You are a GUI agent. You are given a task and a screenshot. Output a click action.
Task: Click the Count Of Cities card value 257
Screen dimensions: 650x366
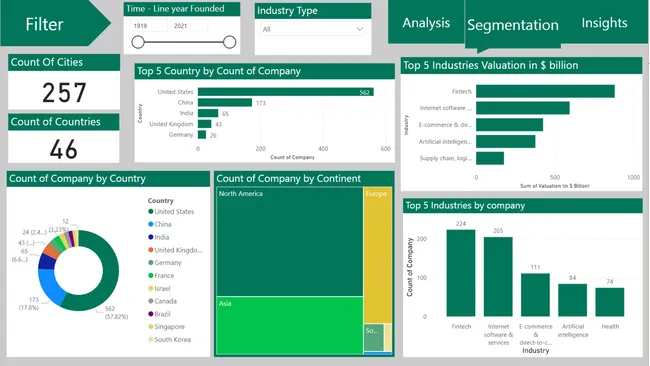click(x=64, y=92)
